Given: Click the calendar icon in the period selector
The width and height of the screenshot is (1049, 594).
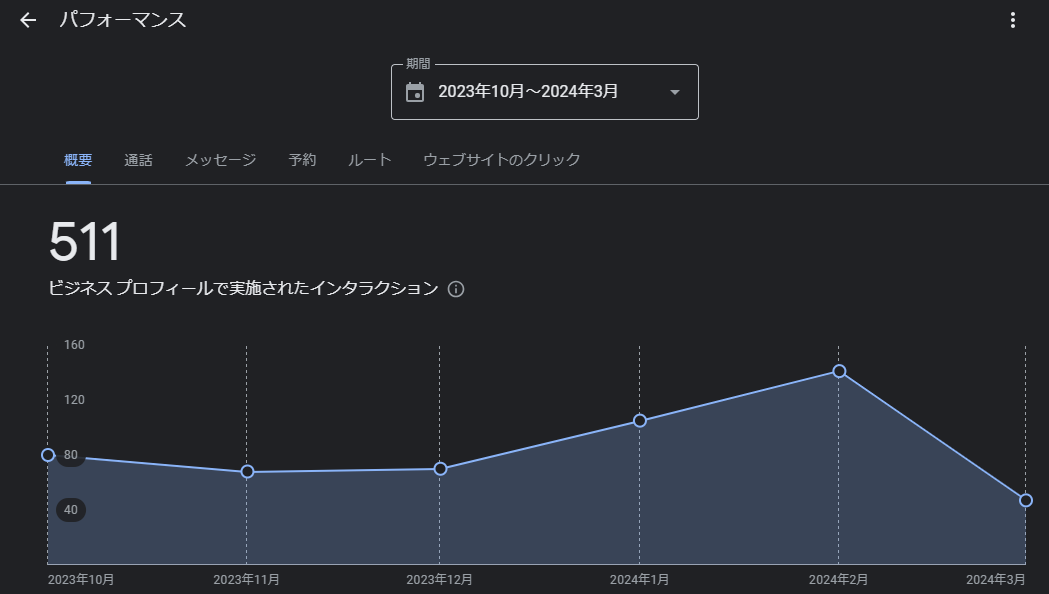Looking at the screenshot, I should tap(415, 92).
